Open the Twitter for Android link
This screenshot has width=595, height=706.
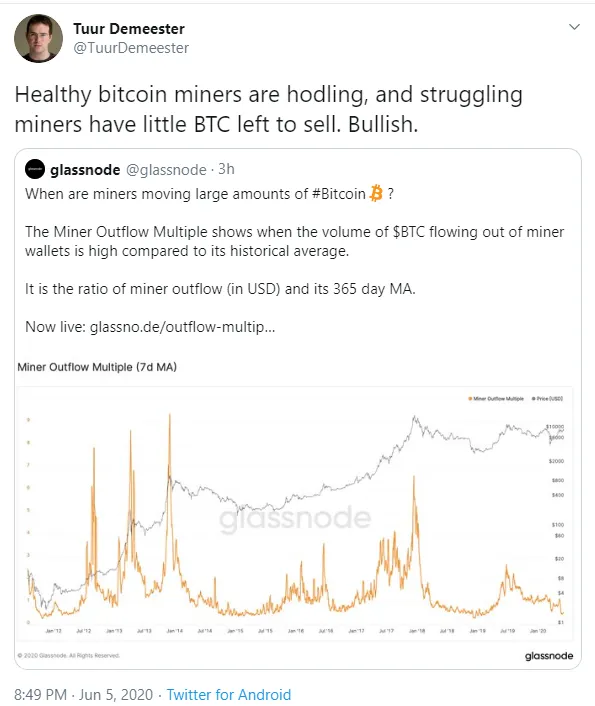point(229,694)
